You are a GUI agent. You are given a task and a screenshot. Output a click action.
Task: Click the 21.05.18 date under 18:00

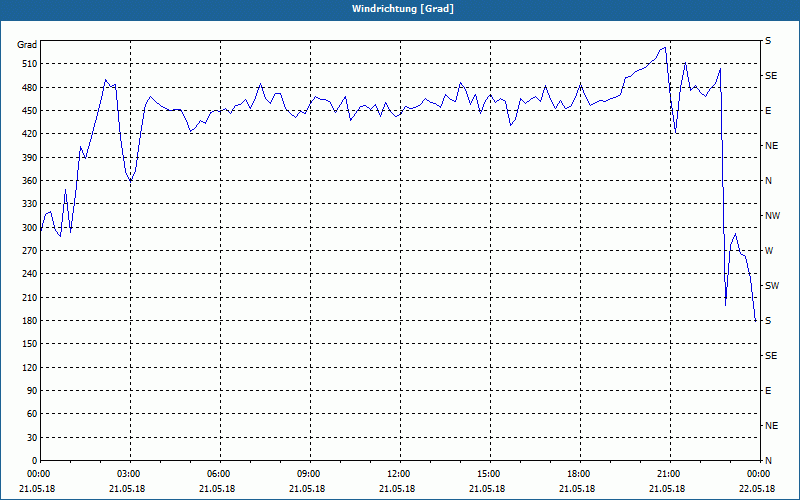tap(577, 489)
